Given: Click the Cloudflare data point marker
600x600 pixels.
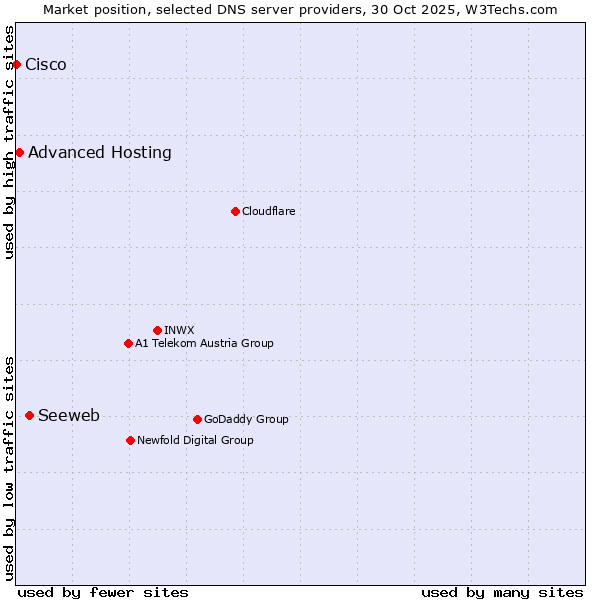Looking at the screenshot, I should click(235, 211).
